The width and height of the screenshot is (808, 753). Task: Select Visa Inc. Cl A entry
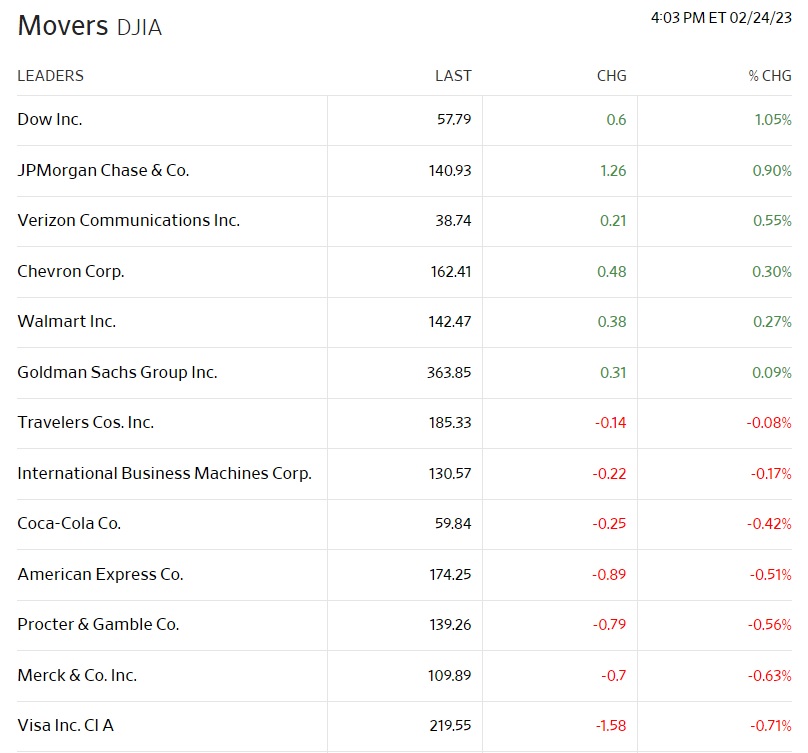click(x=65, y=726)
